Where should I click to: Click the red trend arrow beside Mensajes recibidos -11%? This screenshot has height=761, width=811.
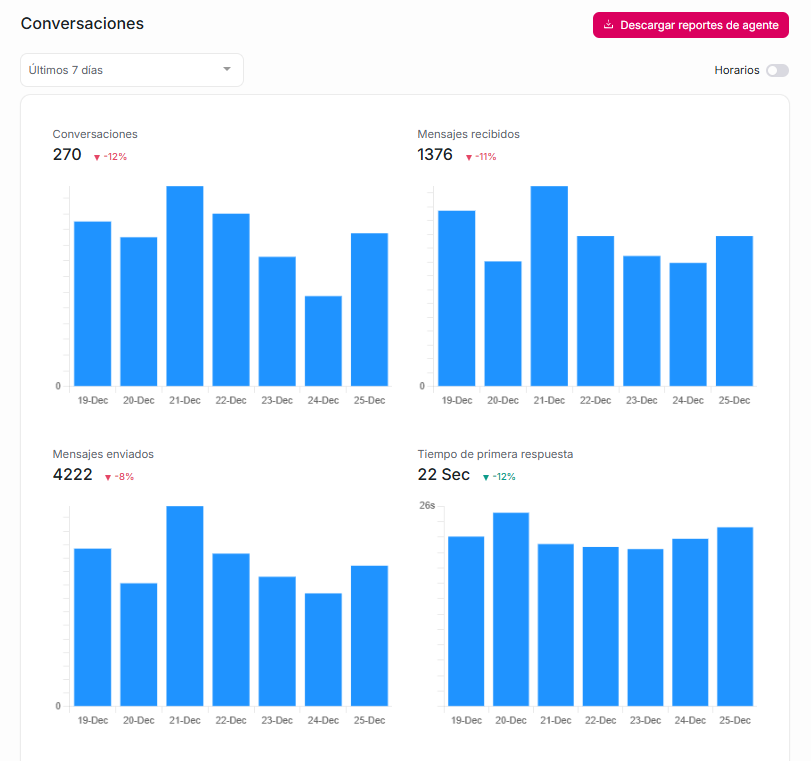(x=468, y=157)
